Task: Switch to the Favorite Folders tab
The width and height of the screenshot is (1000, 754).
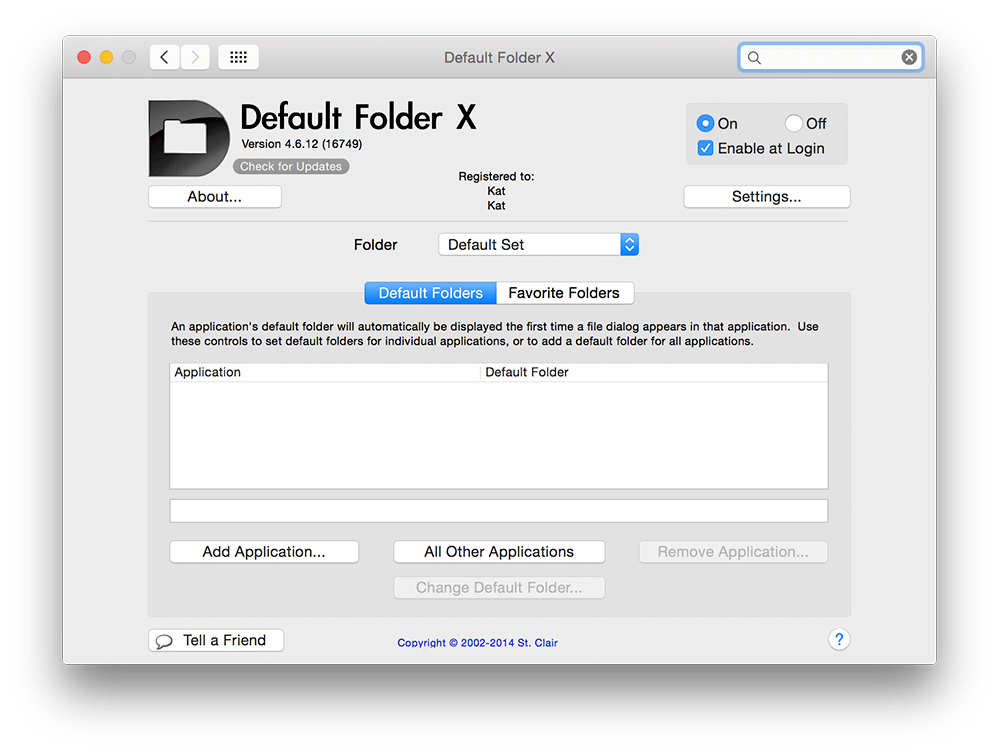Action: click(x=564, y=293)
